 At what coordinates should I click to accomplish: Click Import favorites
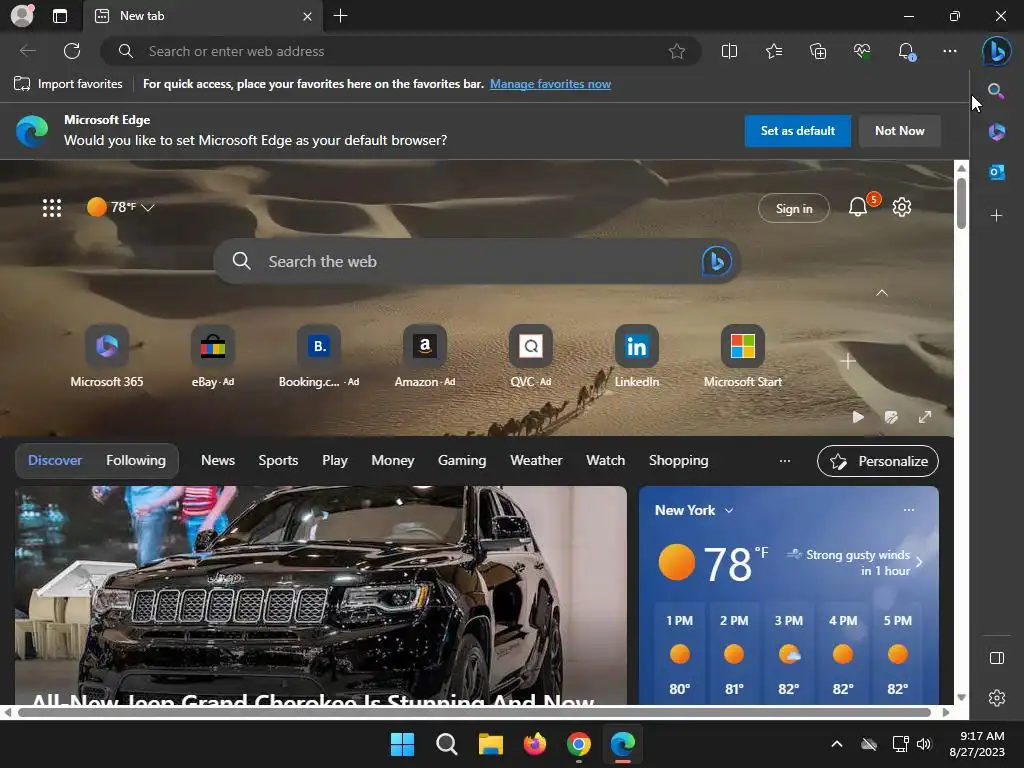[68, 84]
